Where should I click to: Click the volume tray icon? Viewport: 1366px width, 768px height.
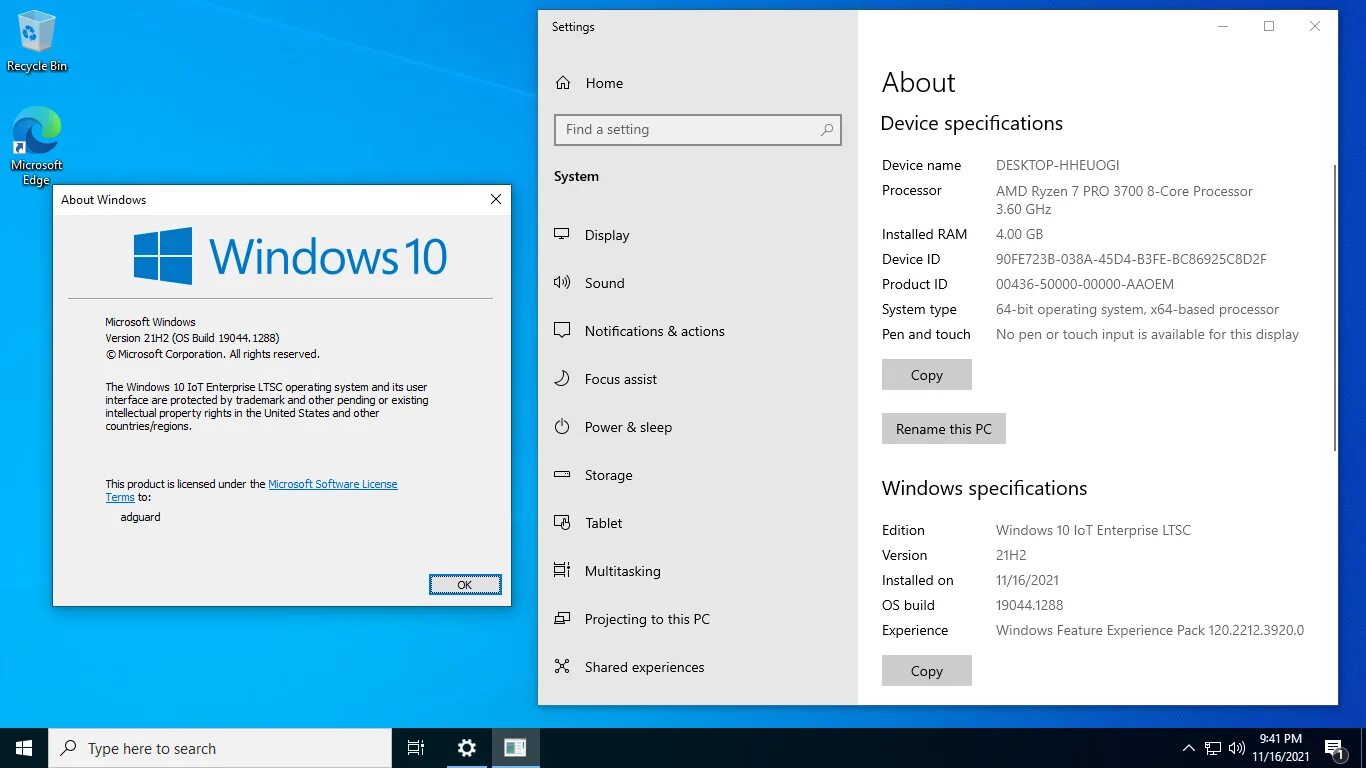1237,748
